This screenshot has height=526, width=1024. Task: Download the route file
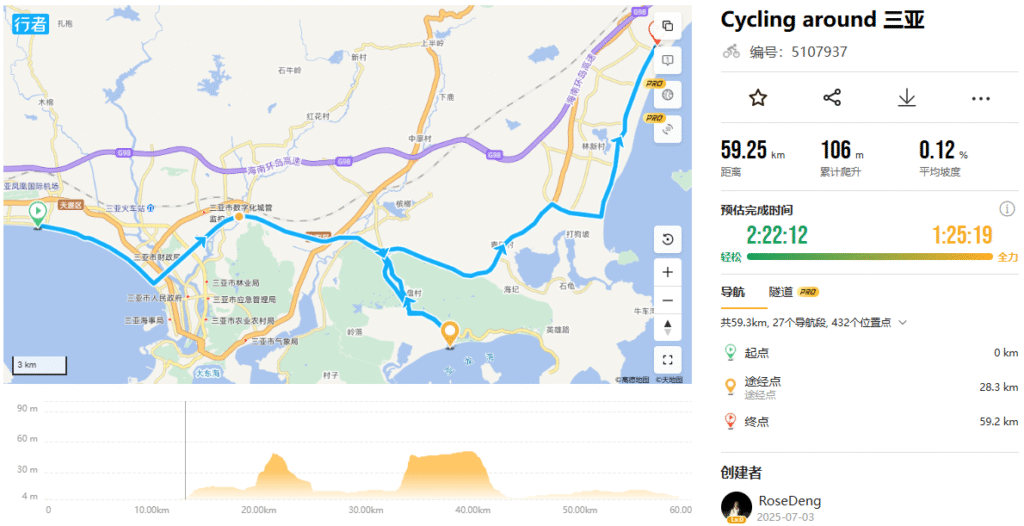click(x=906, y=97)
